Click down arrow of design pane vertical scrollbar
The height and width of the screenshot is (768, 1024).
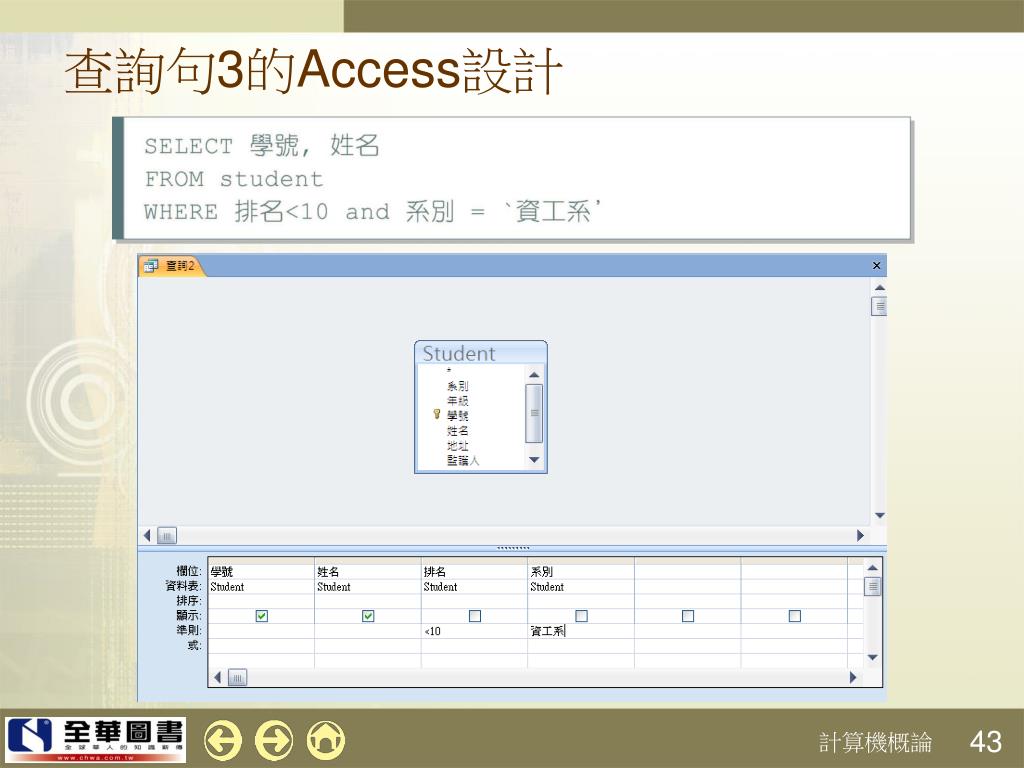click(879, 515)
